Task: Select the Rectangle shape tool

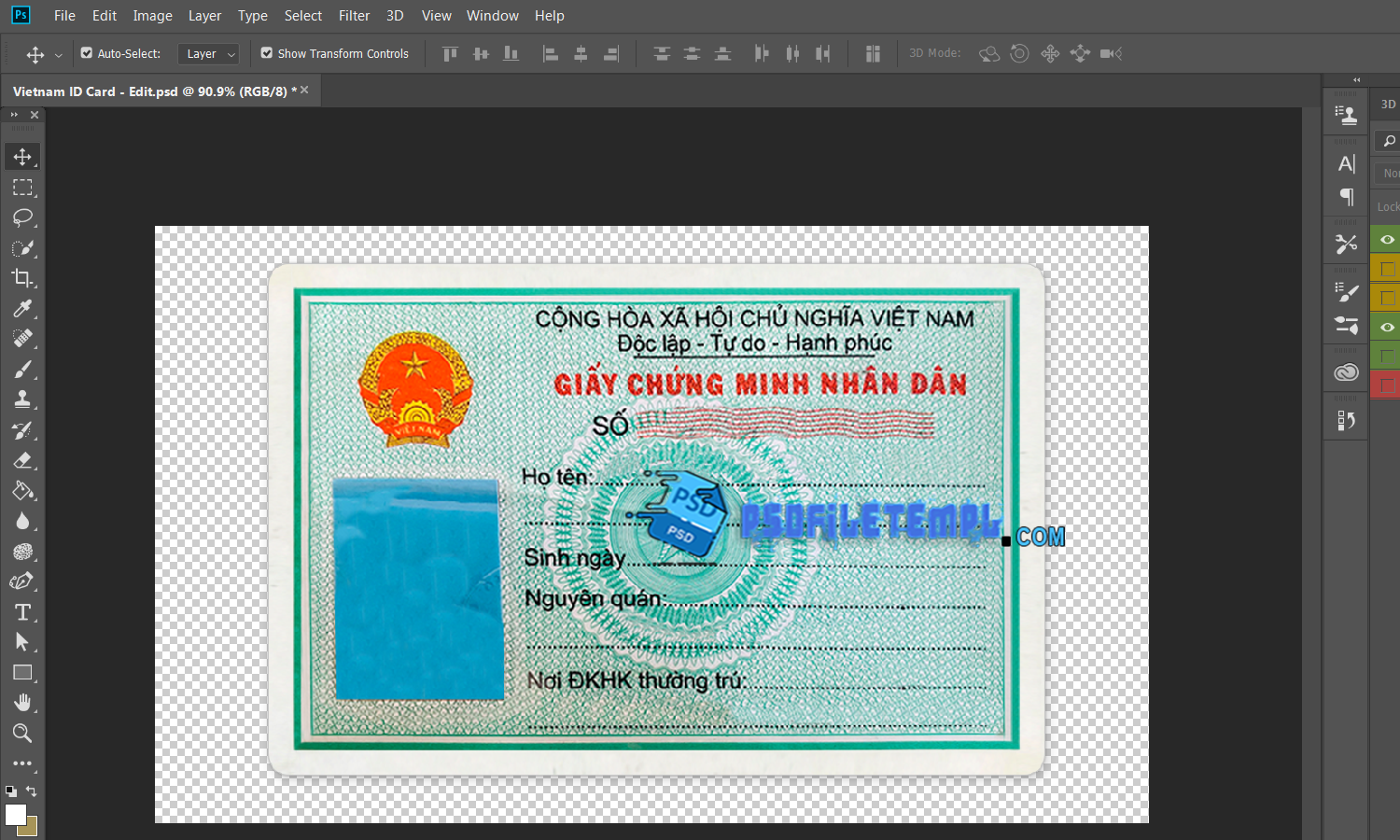Action: pyautogui.click(x=22, y=673)
